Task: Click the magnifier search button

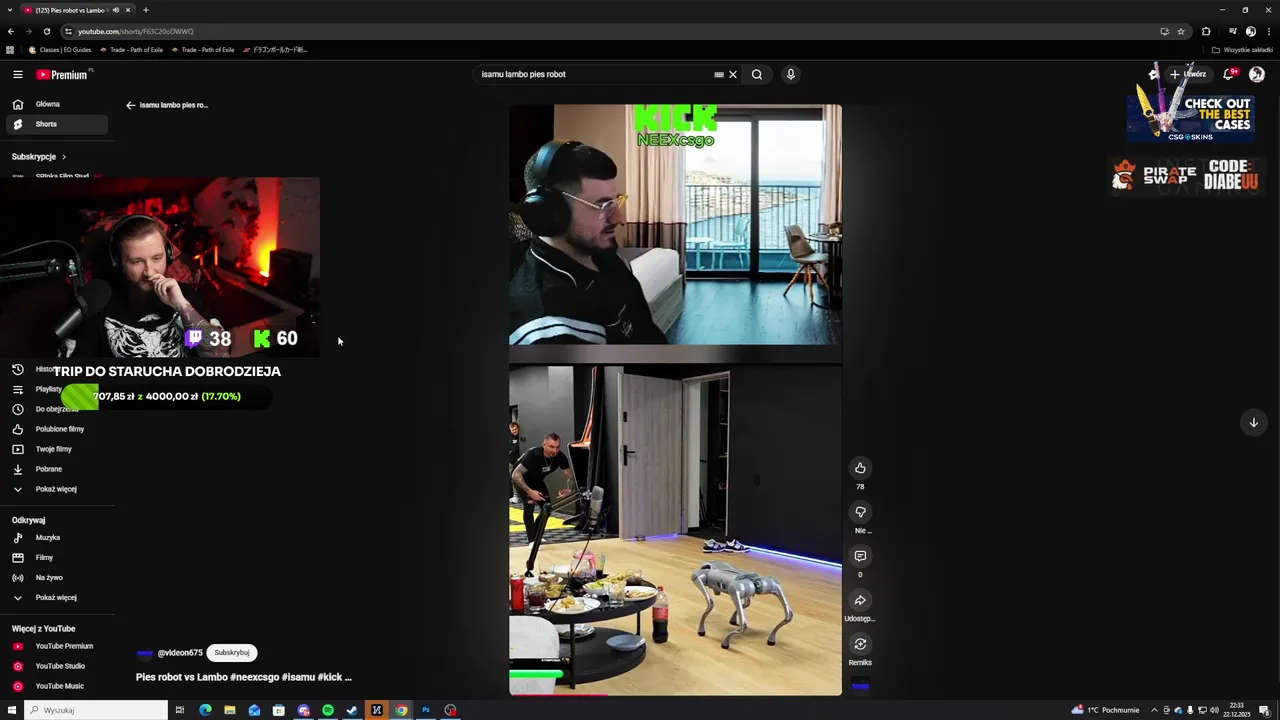Action: [x=757, y=74]
